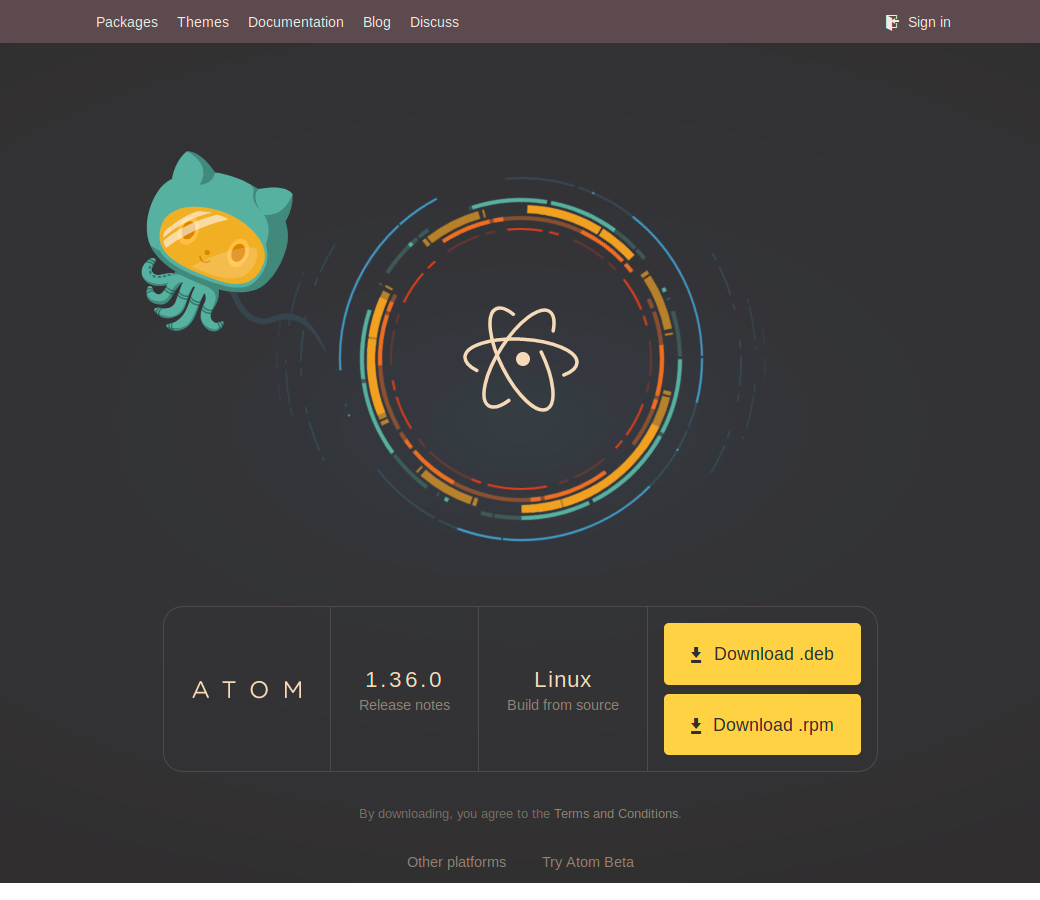Select the ATOM wordmark on the left panel

[x=247, y=689]
